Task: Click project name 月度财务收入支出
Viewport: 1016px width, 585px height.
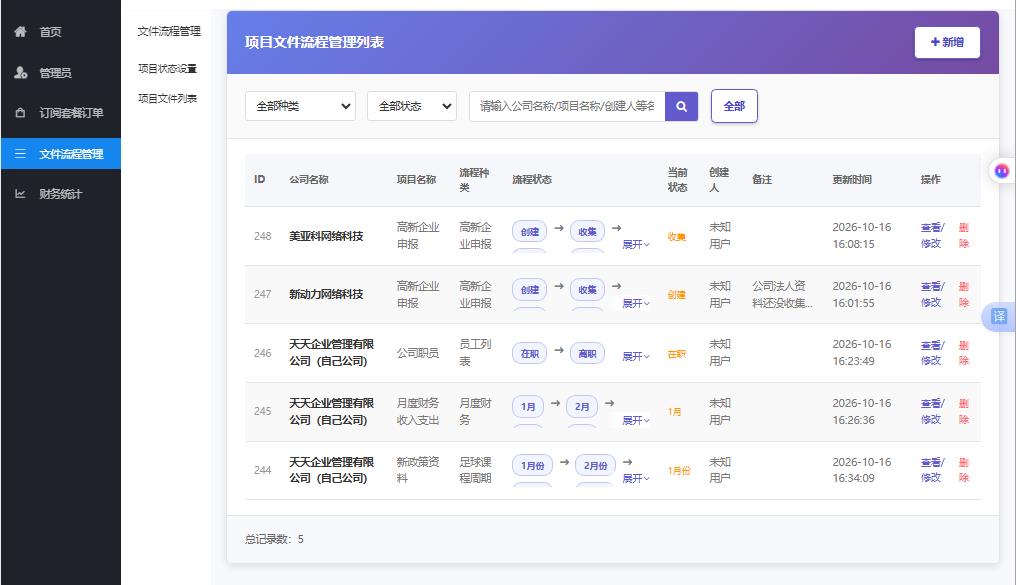Action: coord(418,412)
